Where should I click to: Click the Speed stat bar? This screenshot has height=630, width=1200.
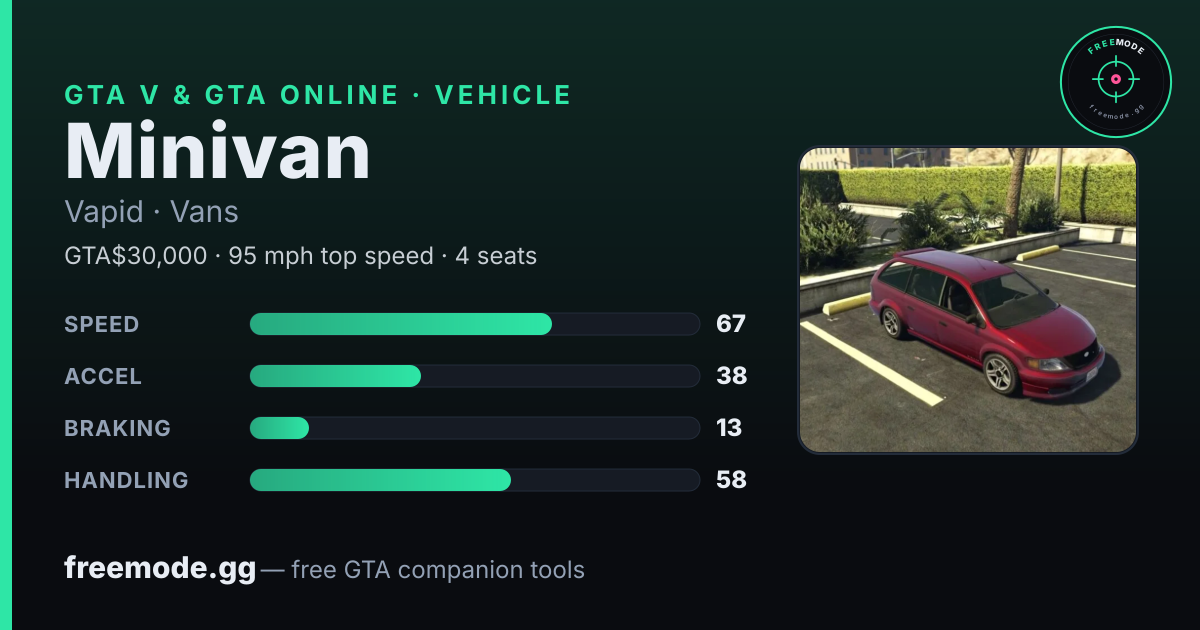[474, 324]
